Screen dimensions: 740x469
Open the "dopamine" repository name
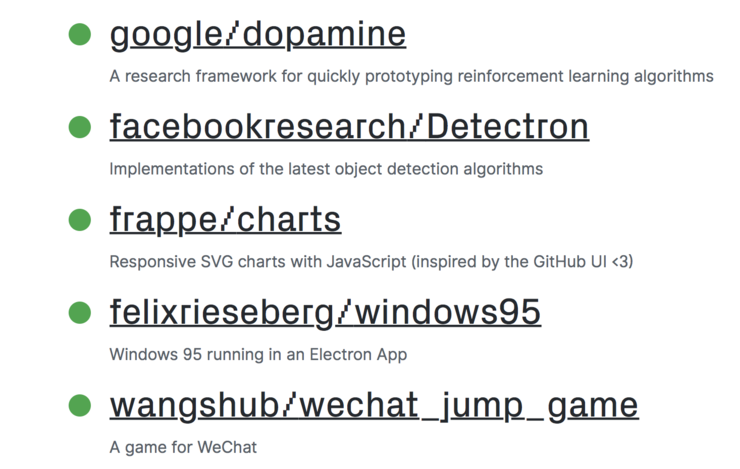pyautogui.click(x=325, y=34)
